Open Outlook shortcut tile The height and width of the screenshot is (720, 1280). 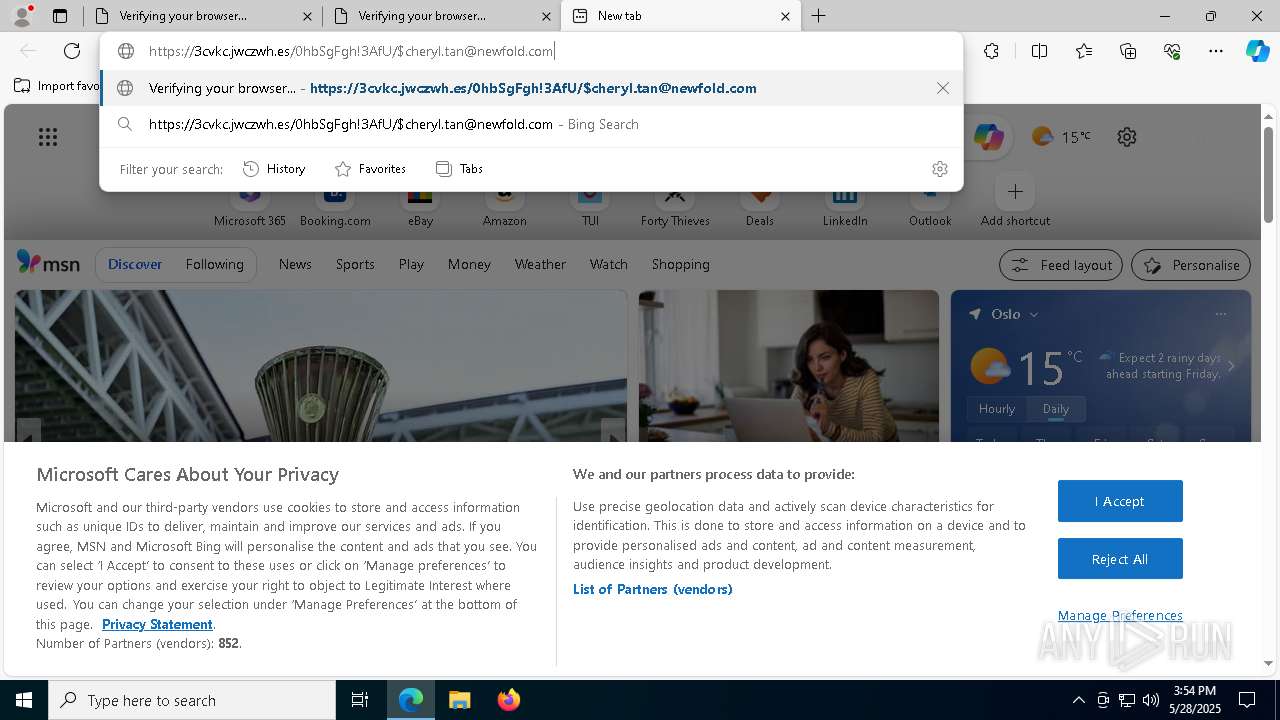(930, 208)
